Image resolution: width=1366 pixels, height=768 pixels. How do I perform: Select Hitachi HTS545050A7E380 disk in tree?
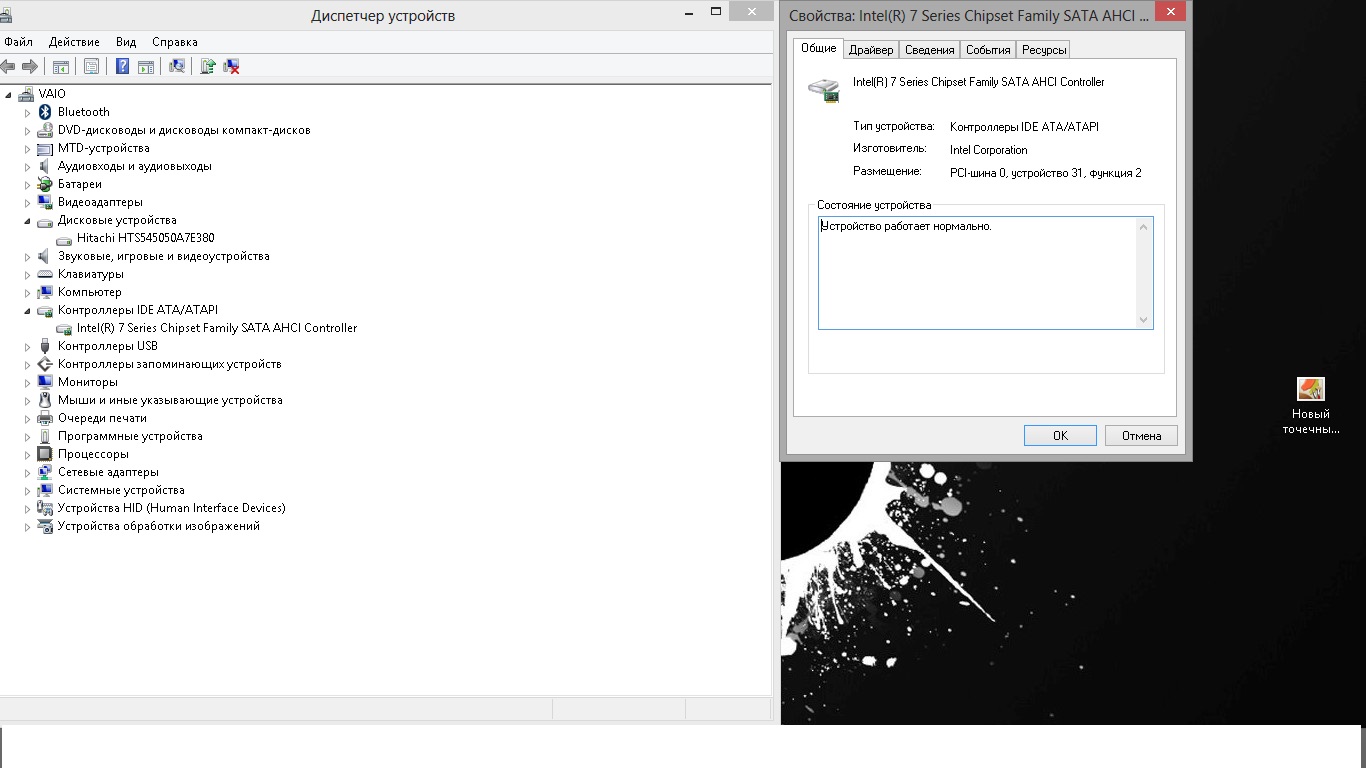pyautogui.click(x=145, y=238)
